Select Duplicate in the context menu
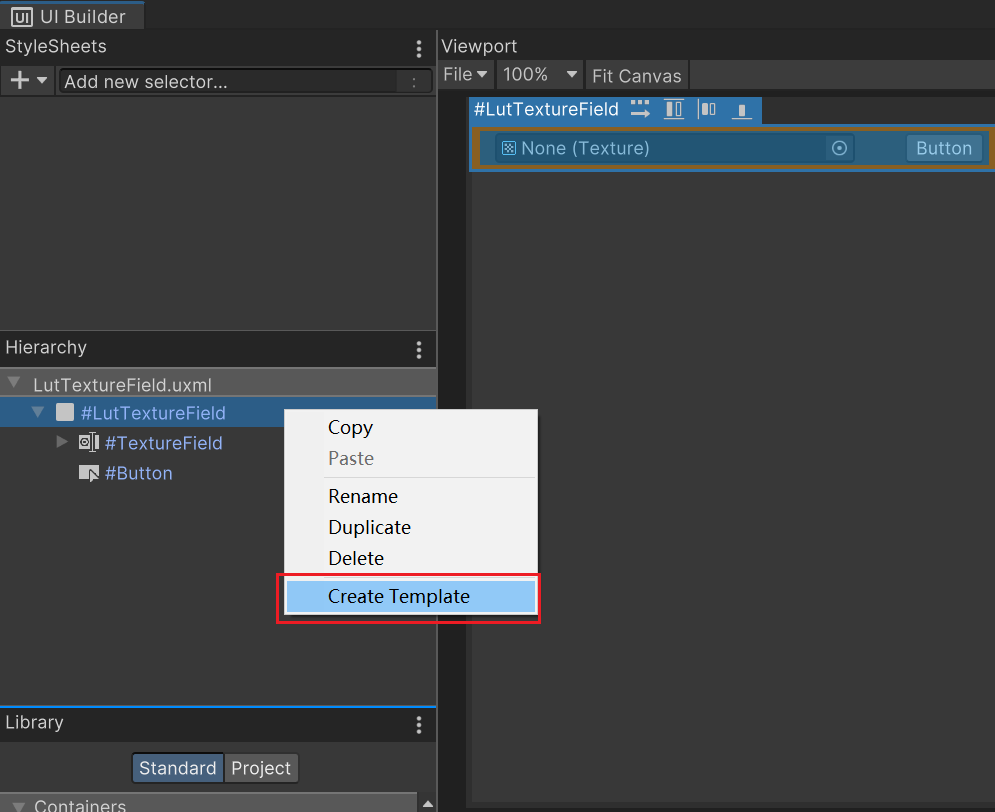This screenshot has height=812, width=995. pyautogui.click(x=369, y=527)
